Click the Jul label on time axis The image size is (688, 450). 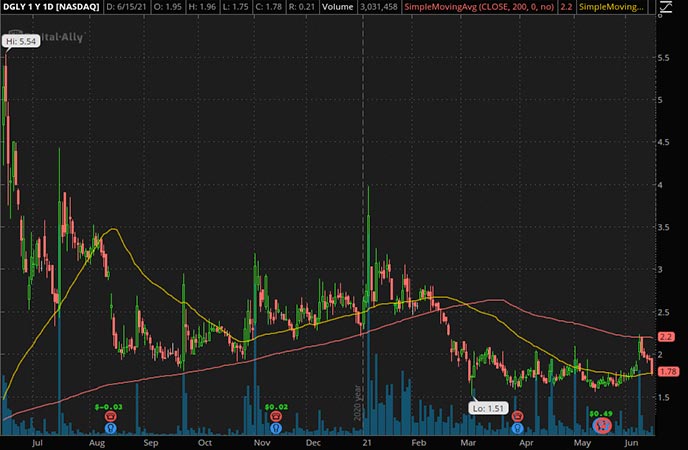[x=37, y=443]
